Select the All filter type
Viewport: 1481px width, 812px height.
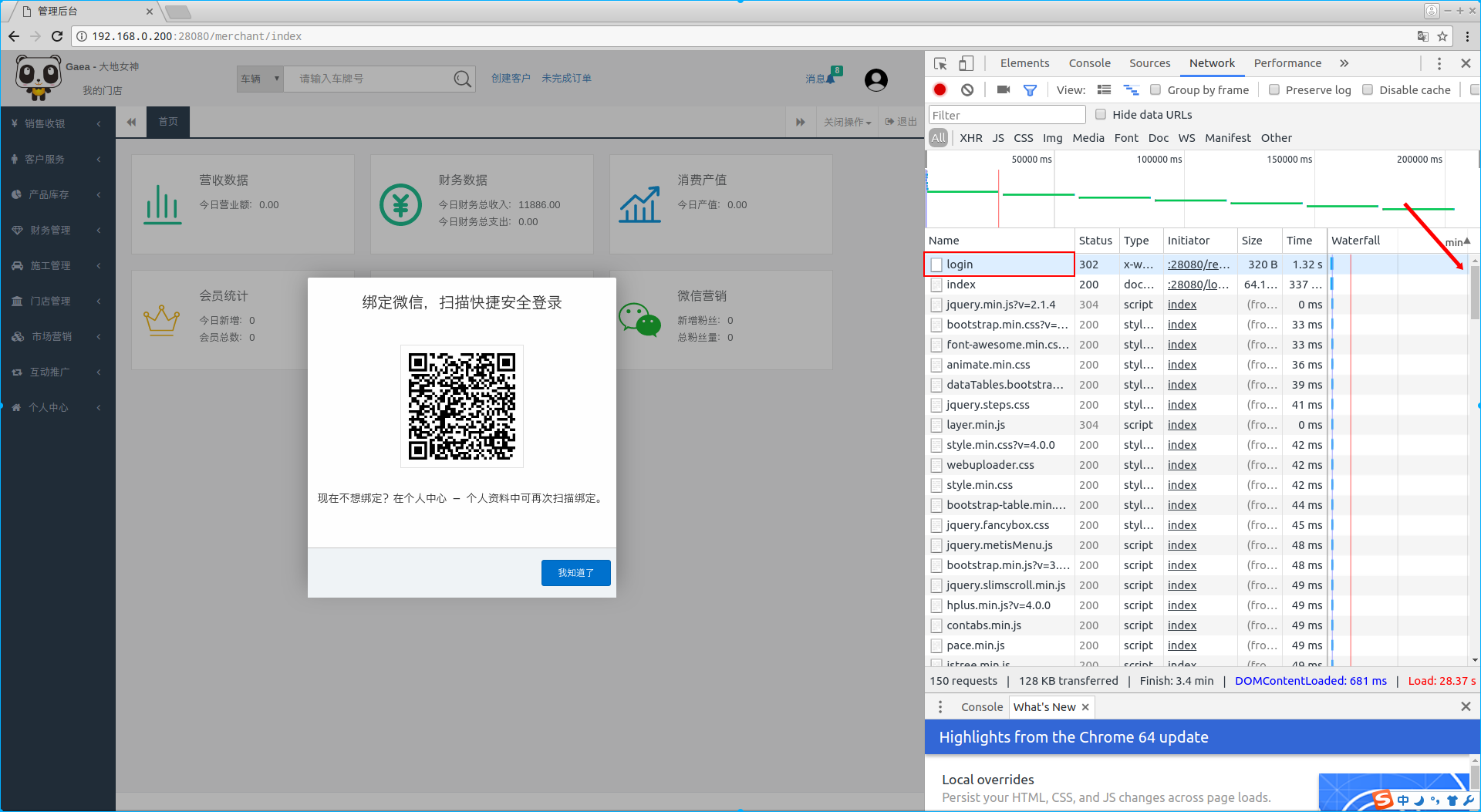pos(938,138)
